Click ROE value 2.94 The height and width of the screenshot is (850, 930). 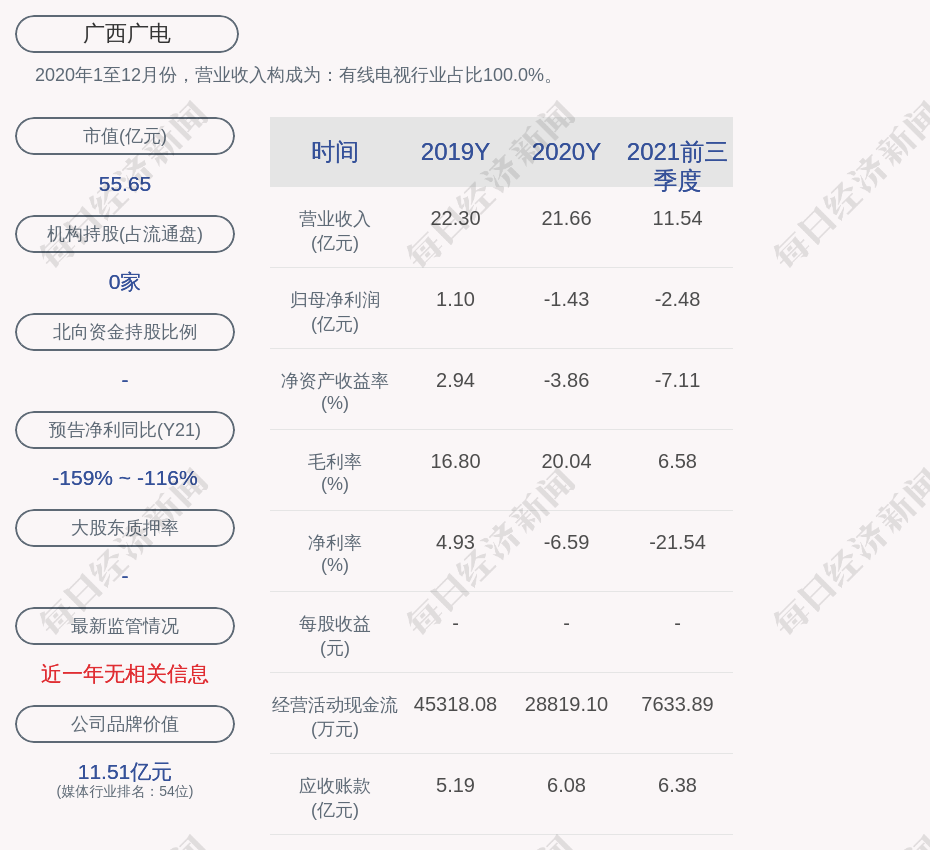tap(456, 380)
